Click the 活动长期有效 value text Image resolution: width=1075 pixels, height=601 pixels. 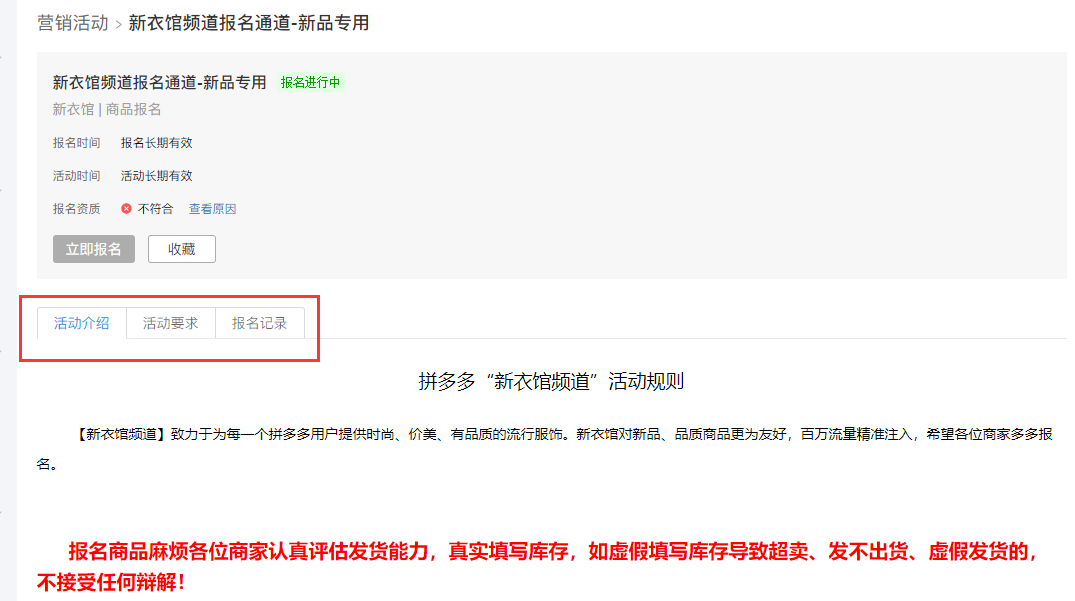pos(156,175)
